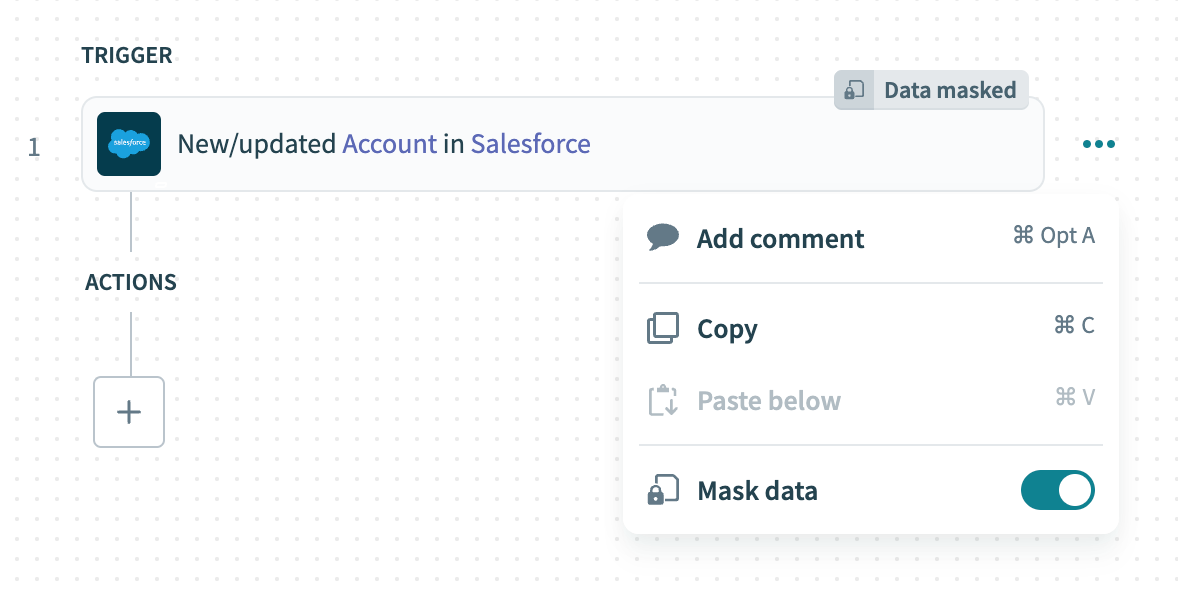Click the TRIGGER section label
The image size is (1178, 595).
pyautogui.click(x=127, y=55)
